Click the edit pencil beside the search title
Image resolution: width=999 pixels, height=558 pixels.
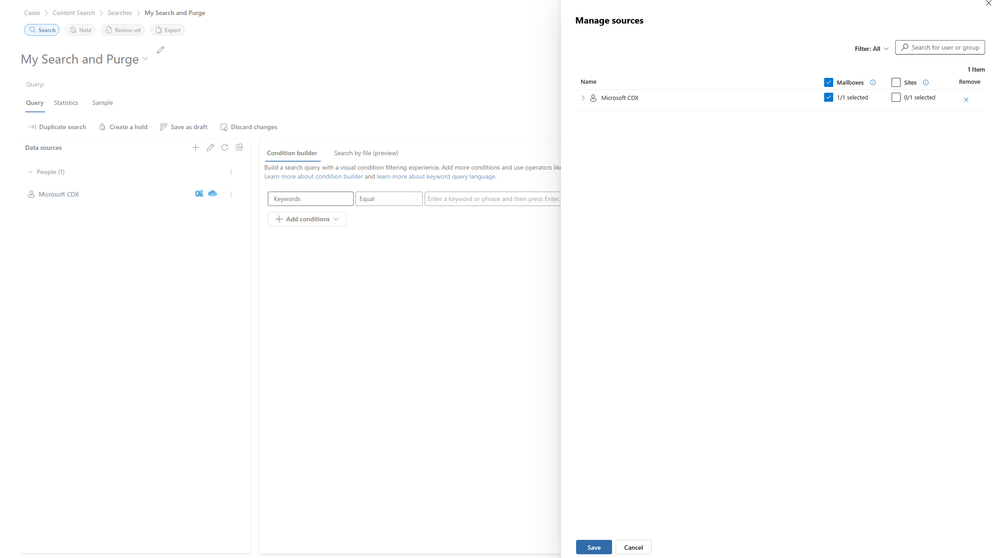161,50
